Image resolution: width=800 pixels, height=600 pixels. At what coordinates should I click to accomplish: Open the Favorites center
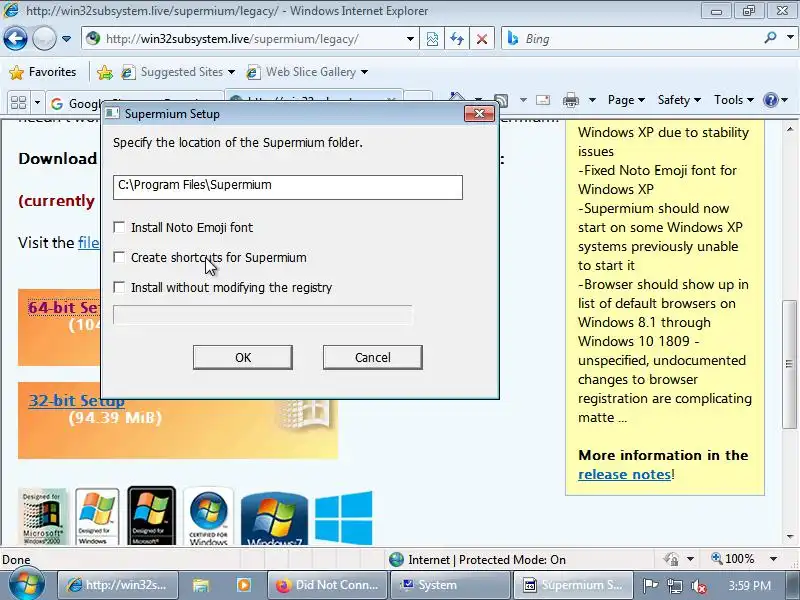point(43,72)
